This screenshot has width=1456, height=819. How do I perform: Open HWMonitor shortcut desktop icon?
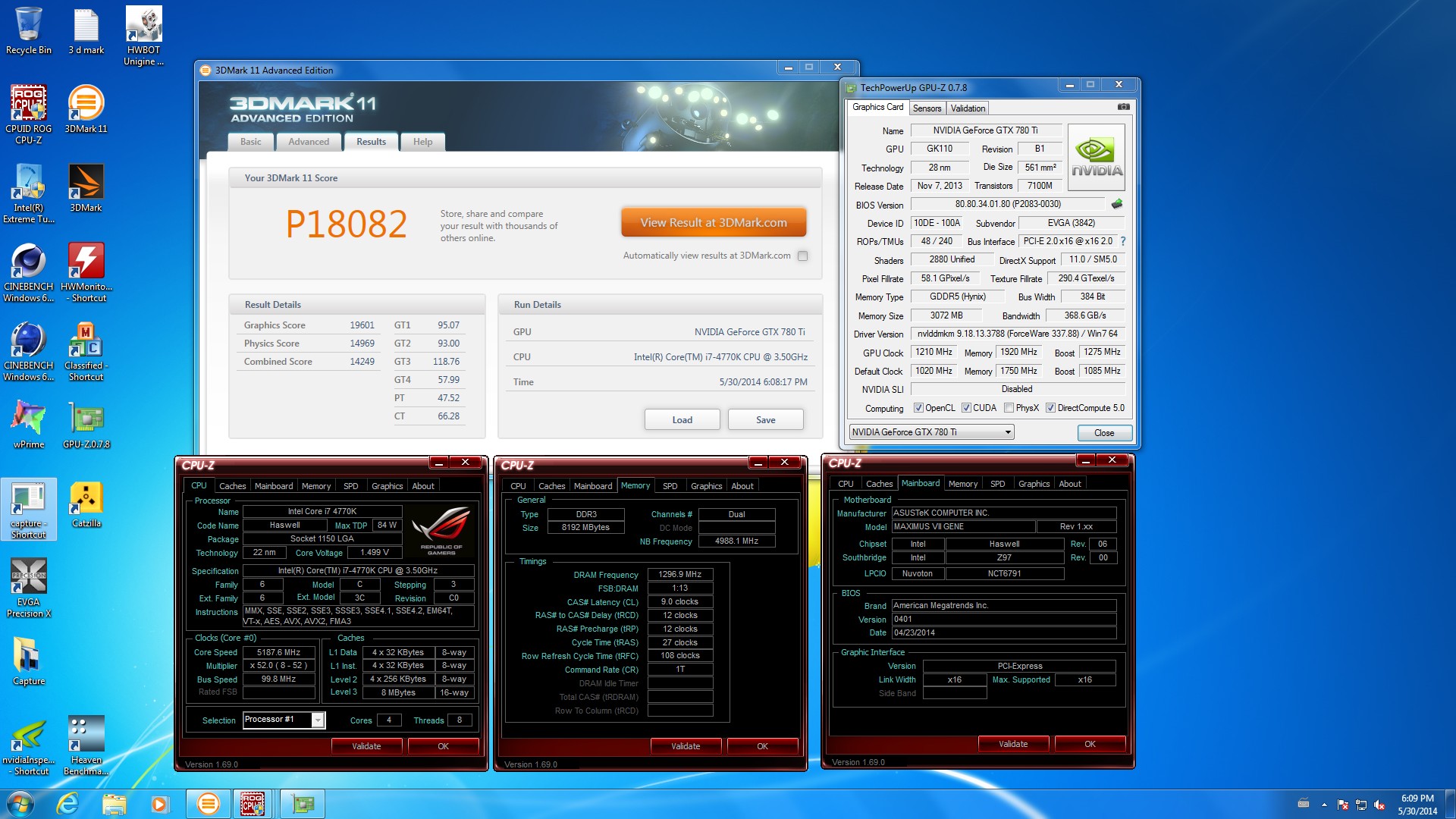pos(86,272)
